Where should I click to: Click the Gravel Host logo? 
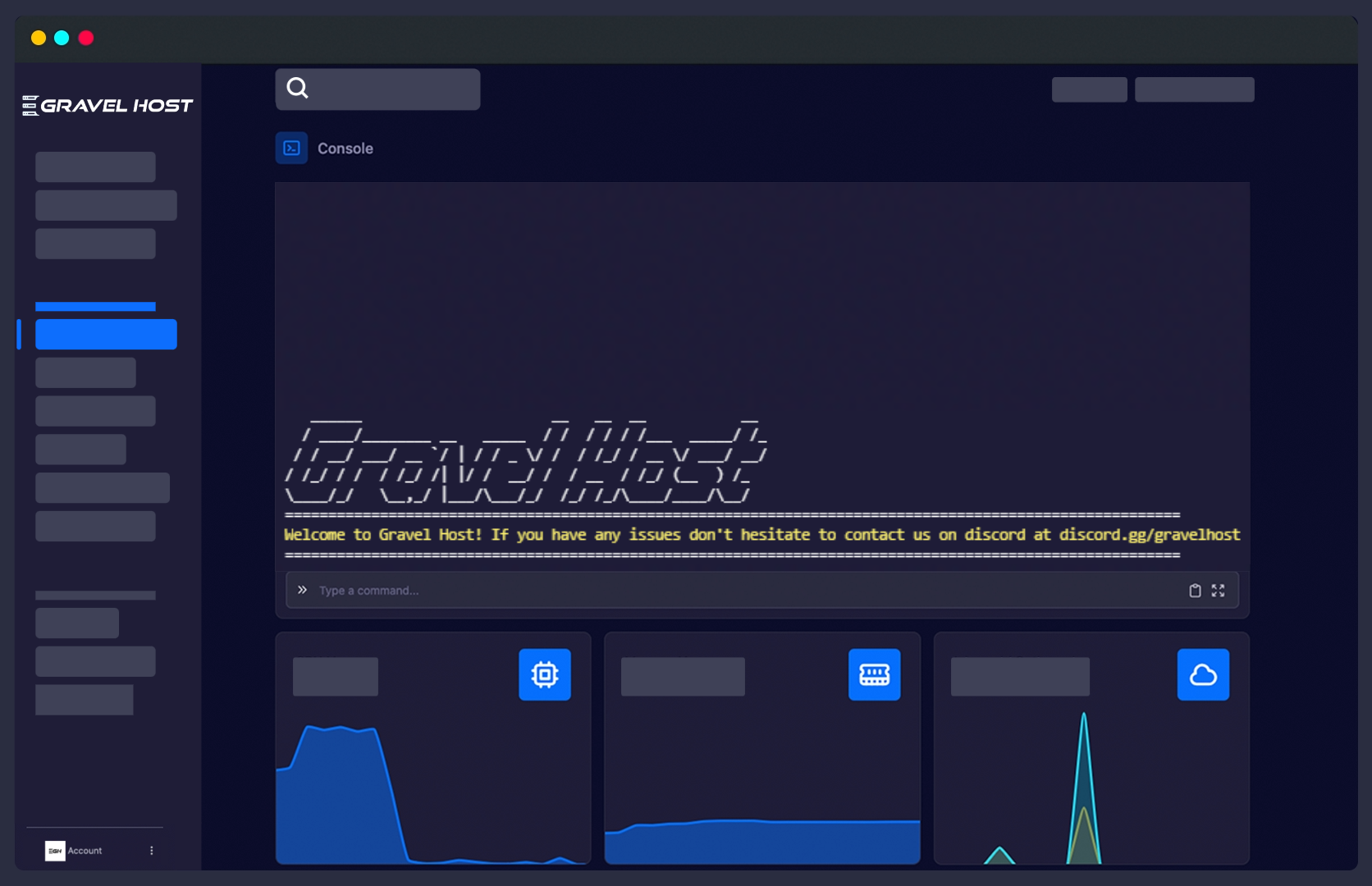pos(107,104)
